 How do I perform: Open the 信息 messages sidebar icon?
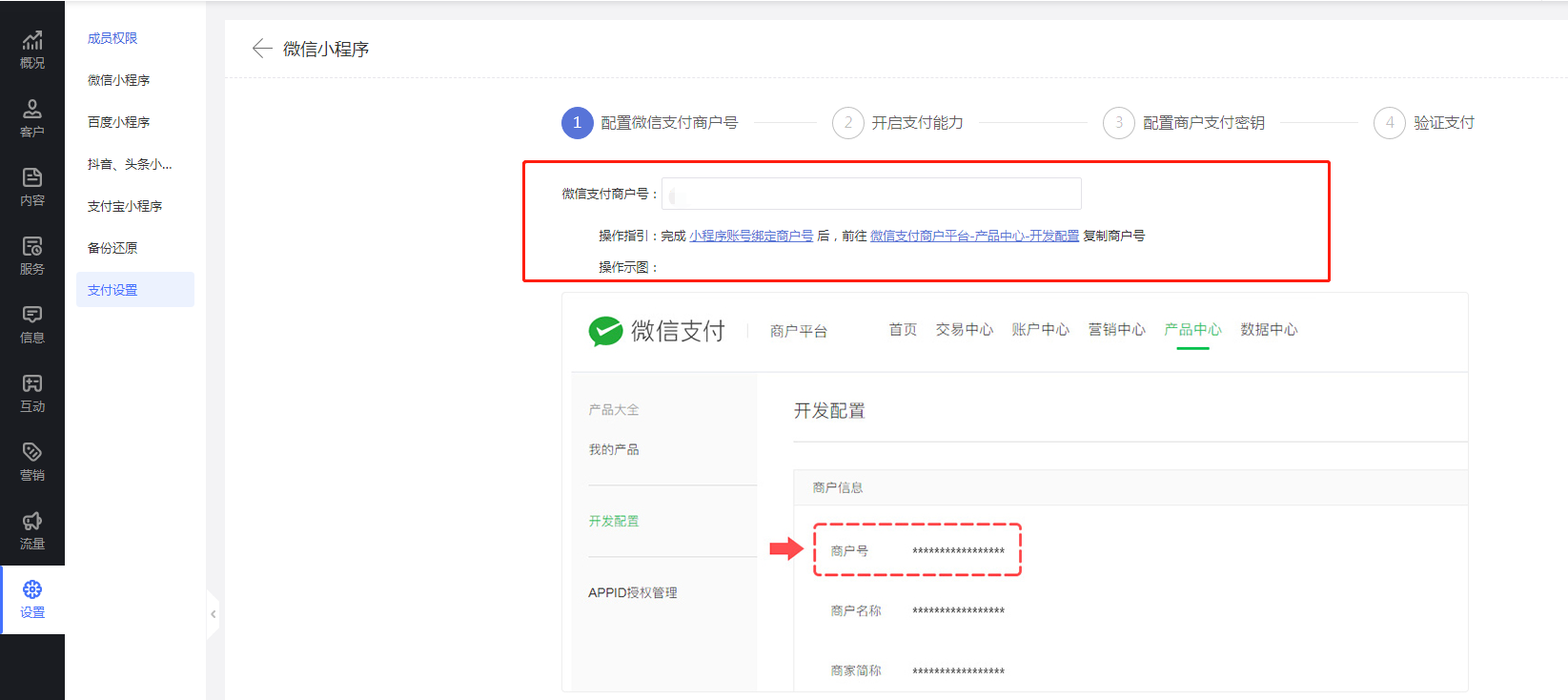pyautogui.click(x=32, y=324)
